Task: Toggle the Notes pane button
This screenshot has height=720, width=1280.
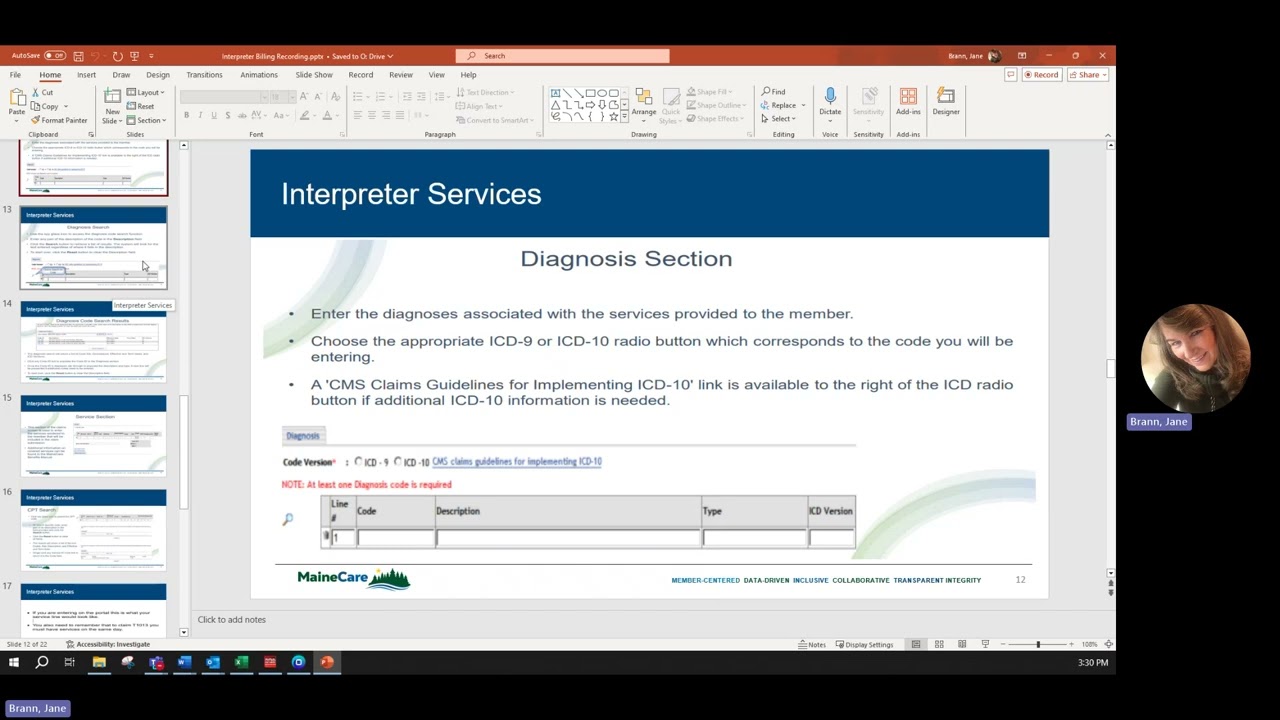Action: [812, 644]
